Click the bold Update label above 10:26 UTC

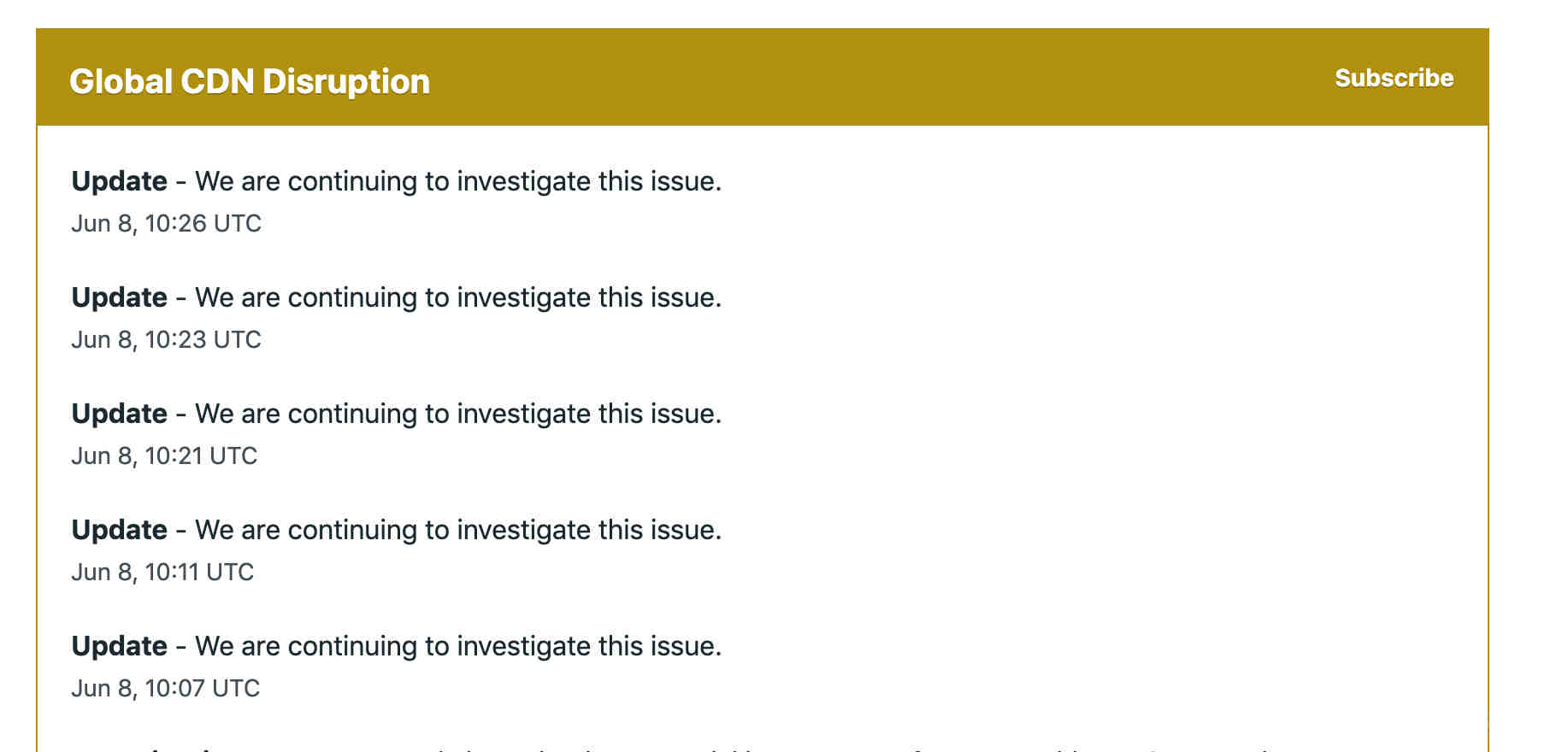pyautogui.click(x=119, y=181)
